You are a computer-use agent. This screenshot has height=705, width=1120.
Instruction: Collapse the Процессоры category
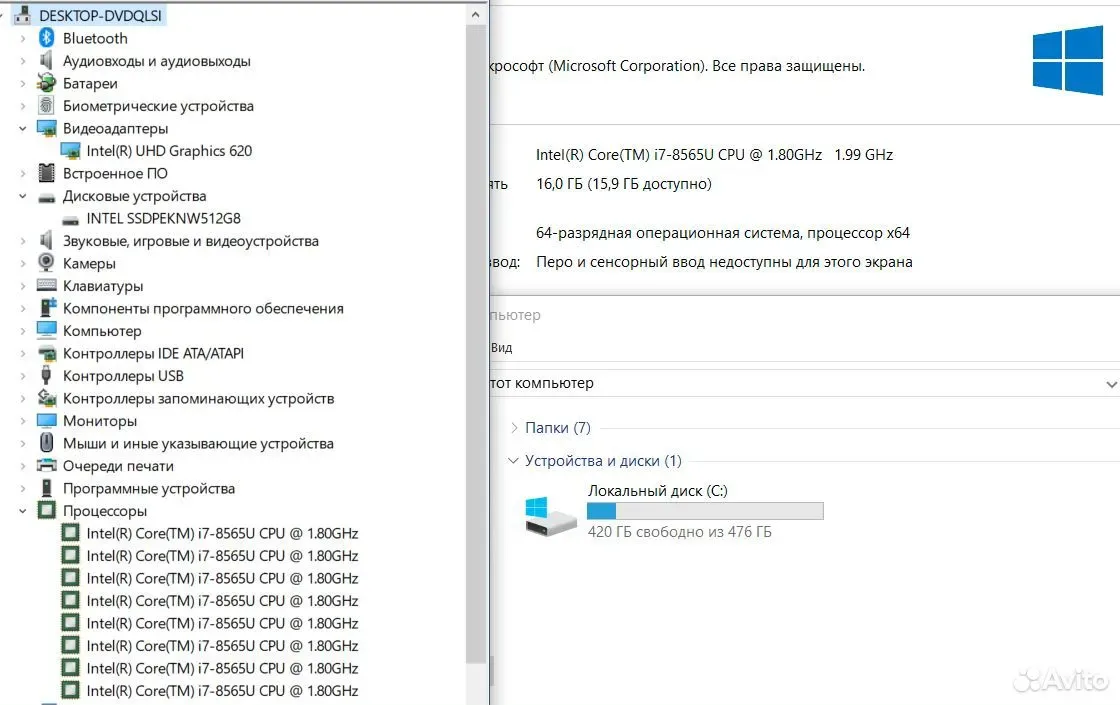[x=22, y=511]
